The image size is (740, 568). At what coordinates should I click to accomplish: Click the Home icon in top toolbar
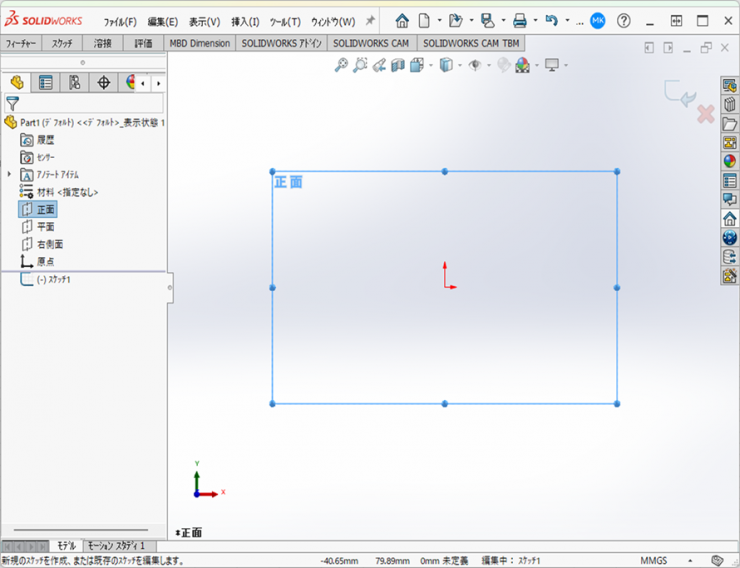pyautogui.click(x=402, y=21)
